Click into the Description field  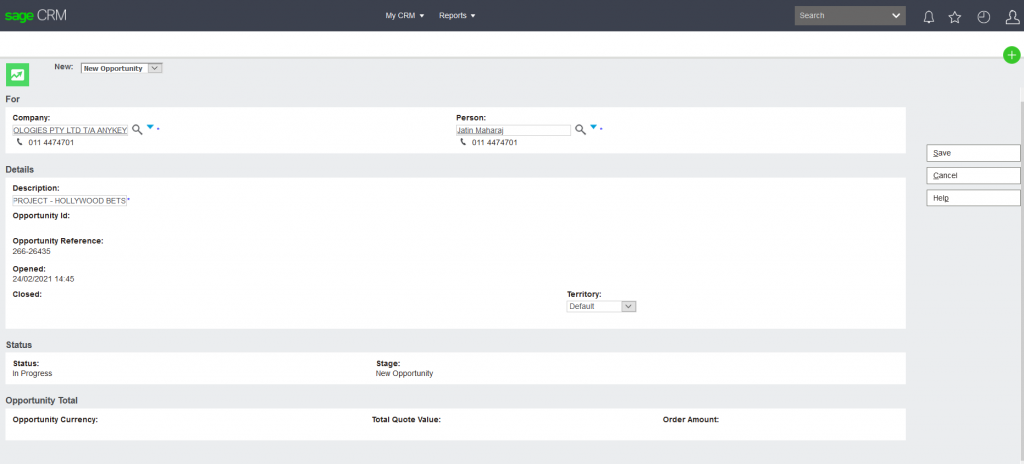point(69,201)
